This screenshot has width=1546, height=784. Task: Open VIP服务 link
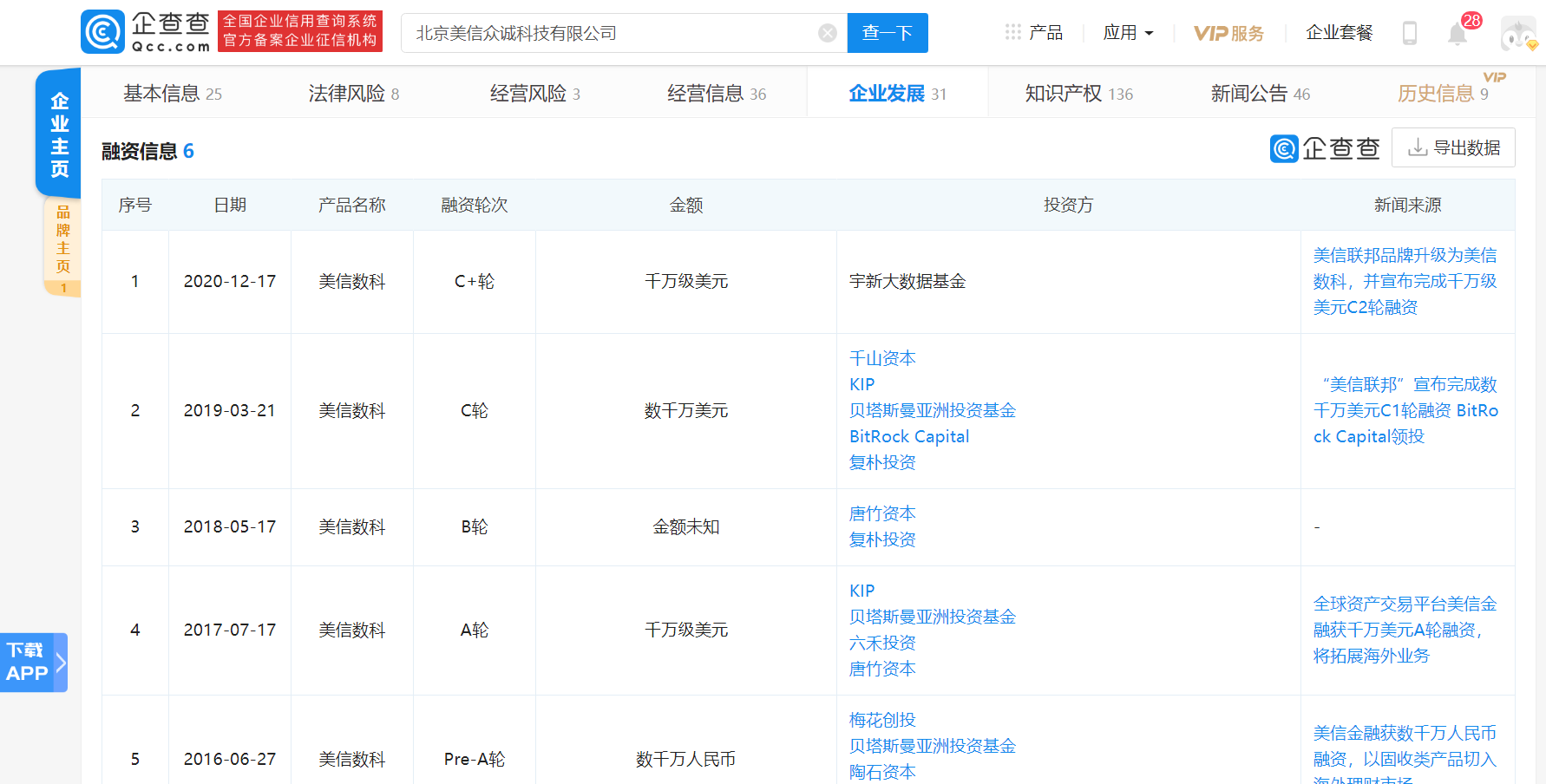click(x=1228, y=33)
